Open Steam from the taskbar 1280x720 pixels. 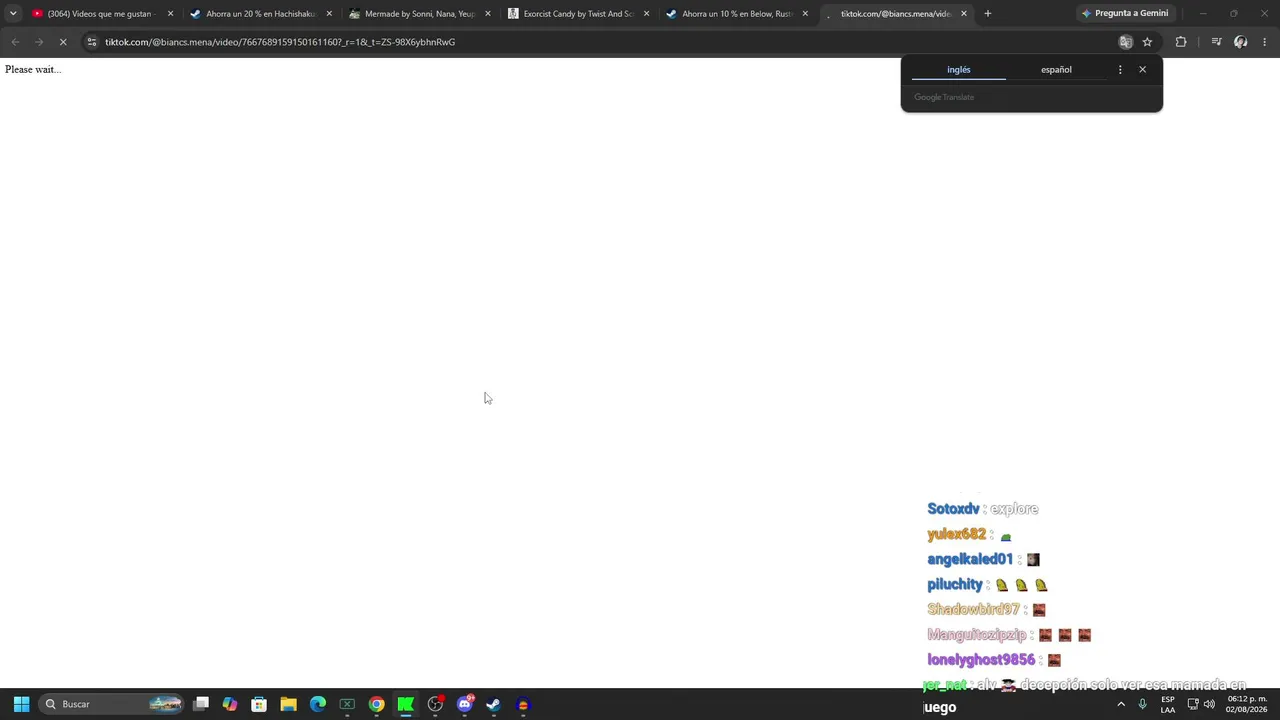click(x=493, y=704)
